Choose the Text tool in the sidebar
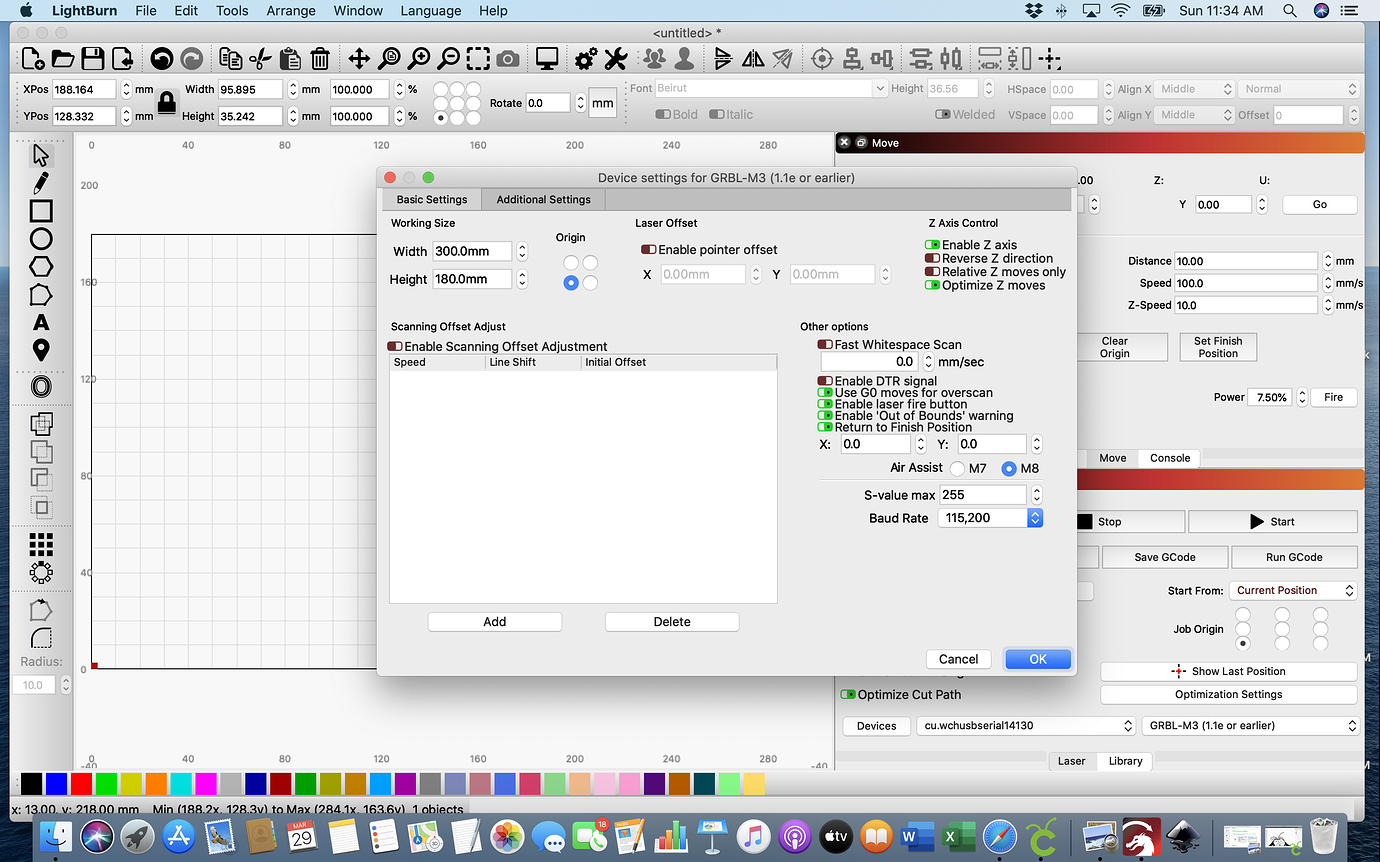This screenshot has height=862, width=1380. [x=41, y=322]
